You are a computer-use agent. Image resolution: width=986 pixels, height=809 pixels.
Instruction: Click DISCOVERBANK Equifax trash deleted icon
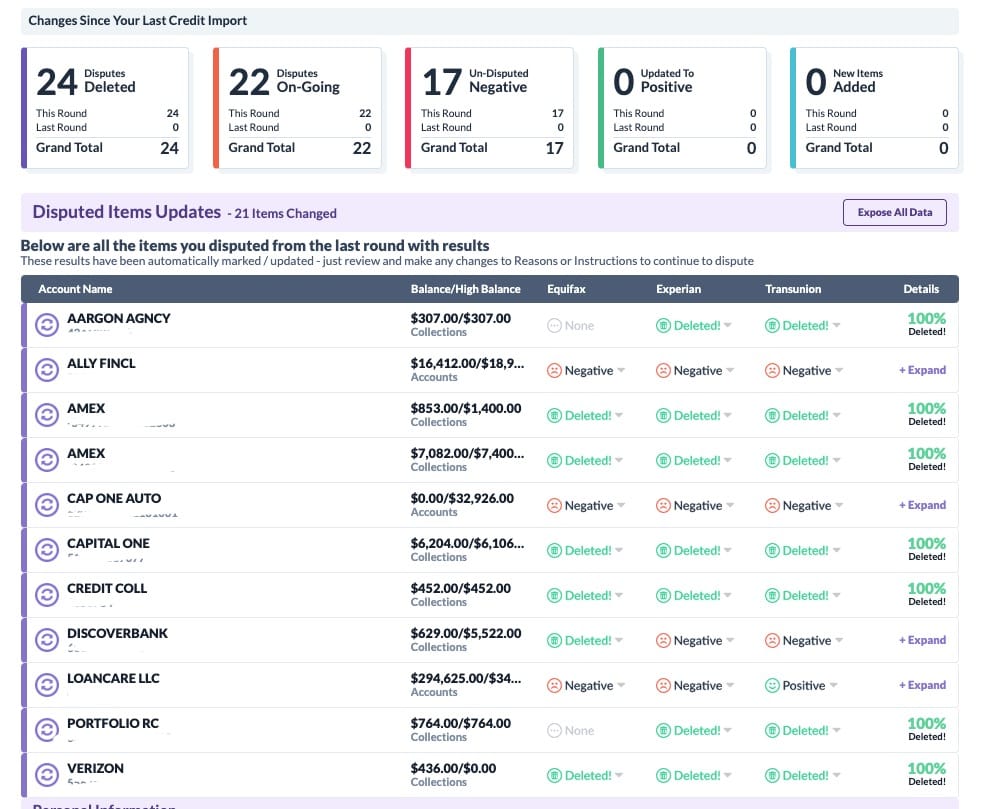[554, 641]
